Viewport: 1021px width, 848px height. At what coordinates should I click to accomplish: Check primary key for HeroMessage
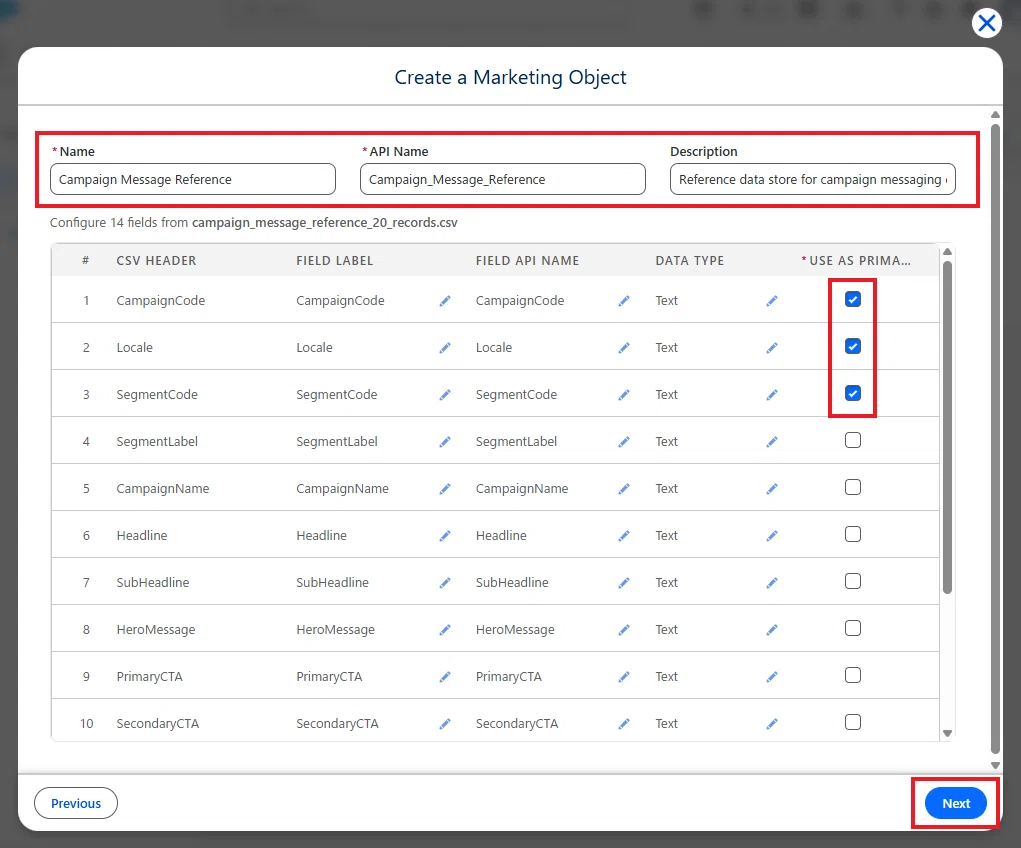click(x=852, y=628)
